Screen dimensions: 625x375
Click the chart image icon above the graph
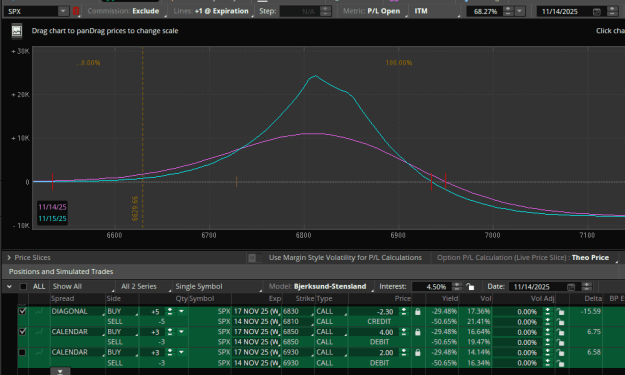pos(17,31)
